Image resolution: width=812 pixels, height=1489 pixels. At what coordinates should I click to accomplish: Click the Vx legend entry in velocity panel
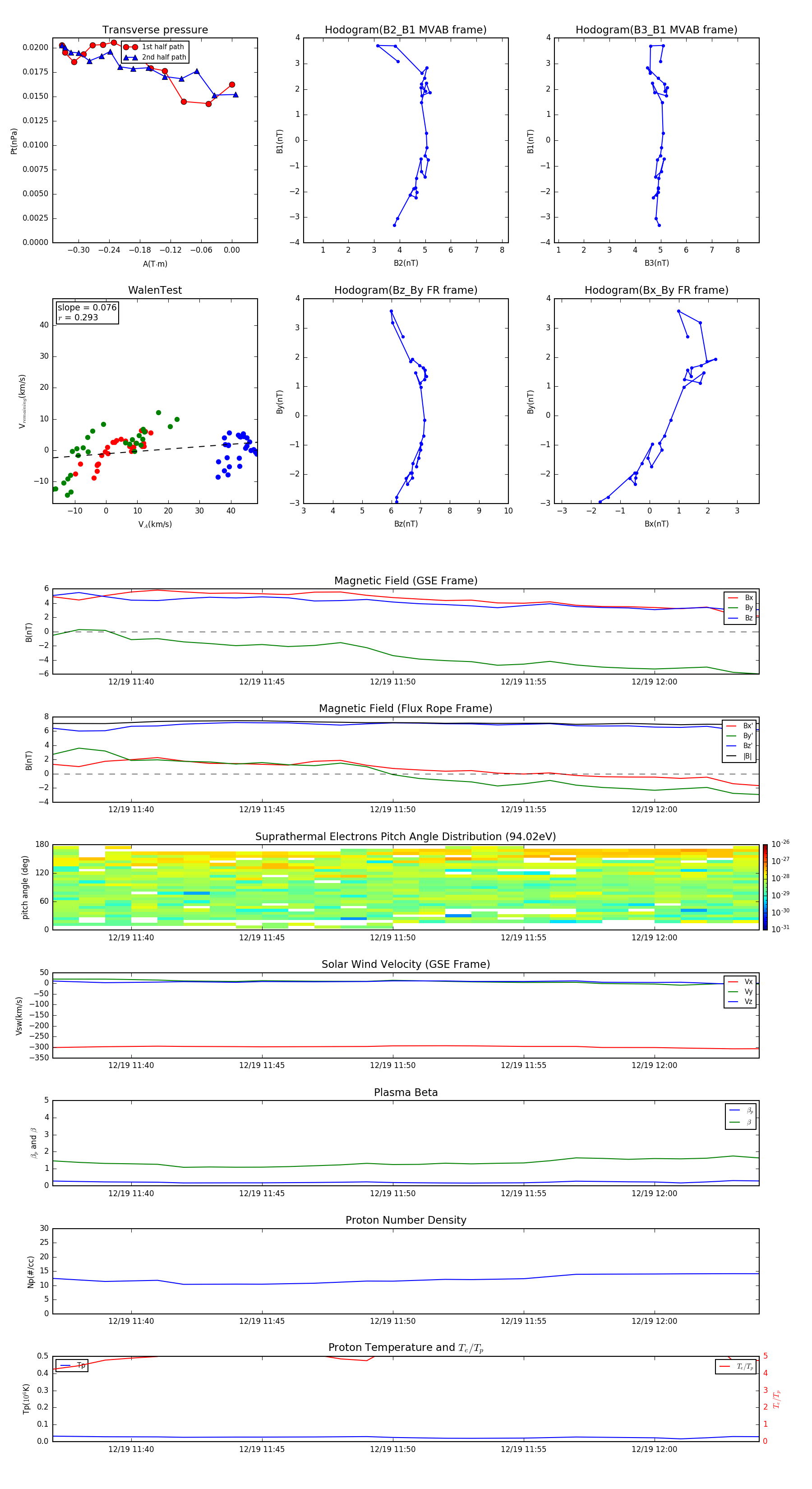click(x=740, y=981)
